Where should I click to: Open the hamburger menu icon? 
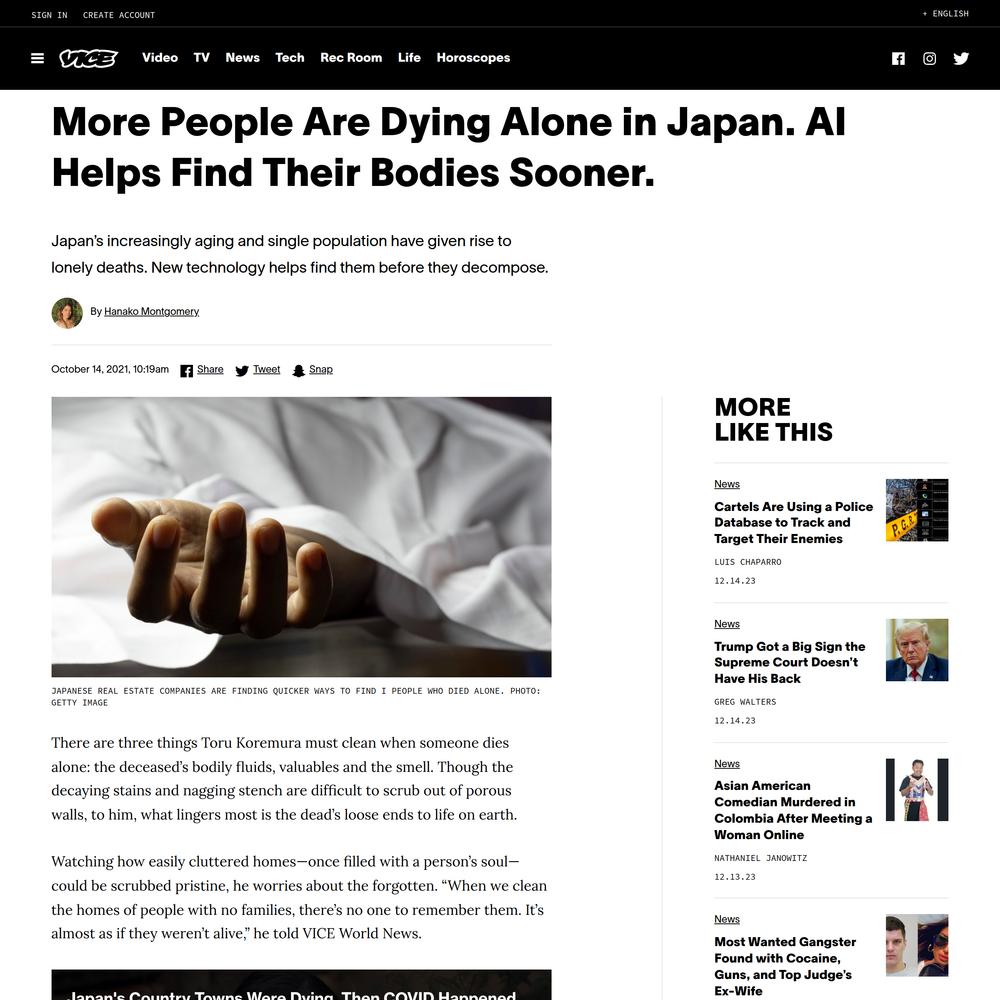click(38, 58)
